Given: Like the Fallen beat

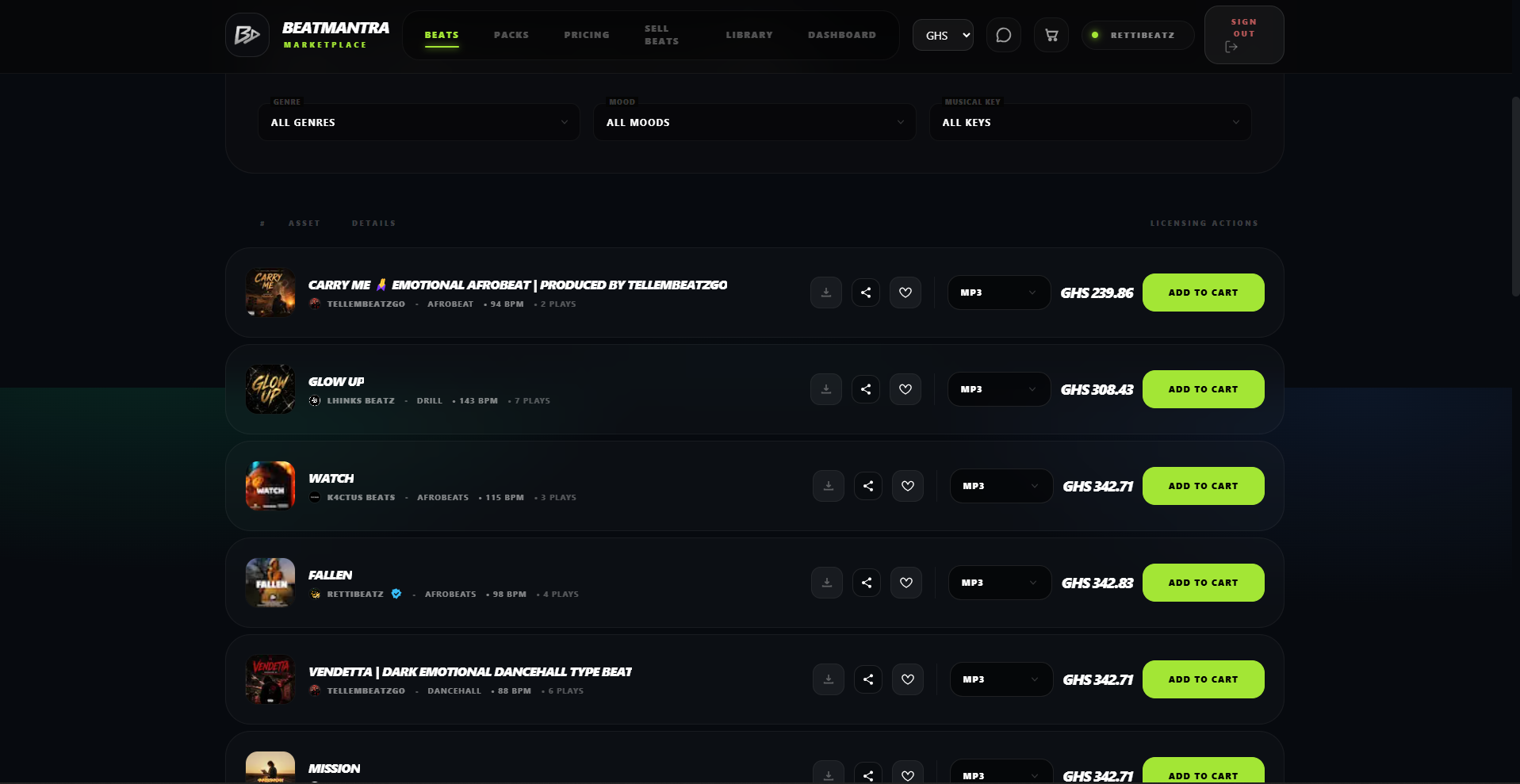Looking at the screenshot, I should (x=906, y=583).
